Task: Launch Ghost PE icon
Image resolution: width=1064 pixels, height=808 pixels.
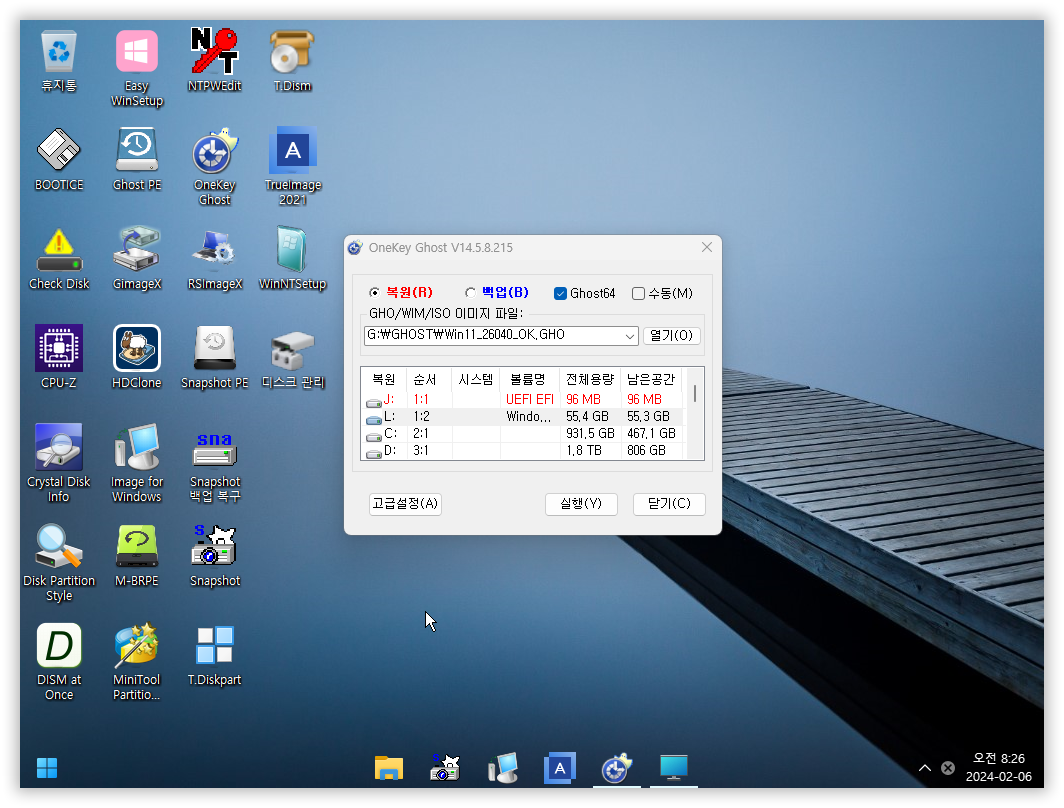Action: (x=136, y=159)
